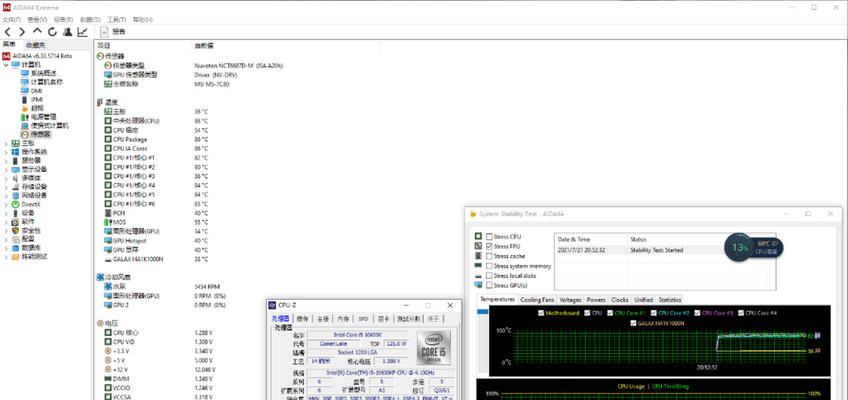
Task: Click the 报告 report page icon in toolbar
Action: click(105, 32)
